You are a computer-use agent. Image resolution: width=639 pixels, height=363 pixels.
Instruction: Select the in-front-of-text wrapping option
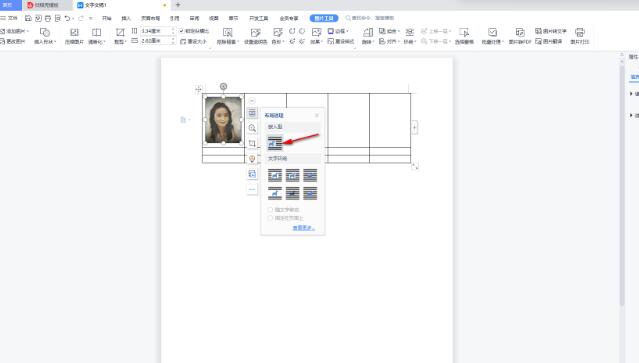(310, 193)
